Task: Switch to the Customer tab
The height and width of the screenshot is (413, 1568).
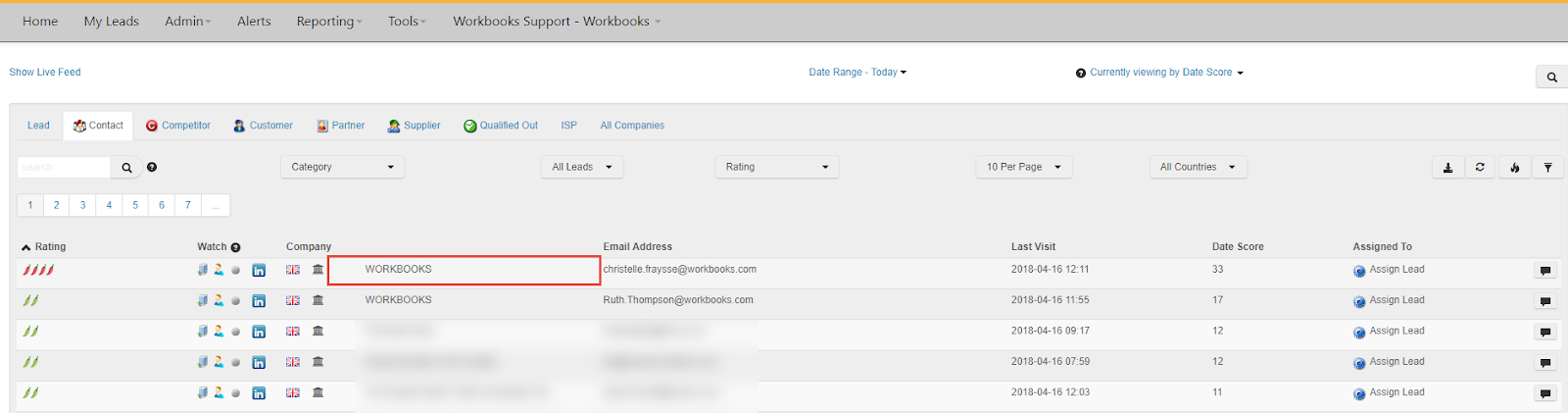Action: pos(263,126)
